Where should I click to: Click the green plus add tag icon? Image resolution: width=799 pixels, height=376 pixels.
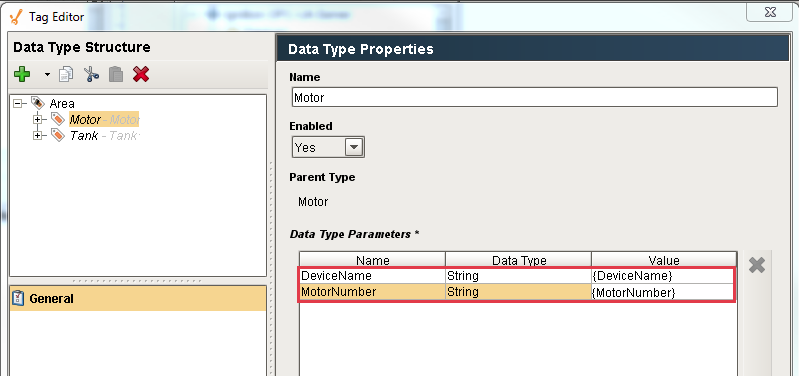(x=22, y=74)
